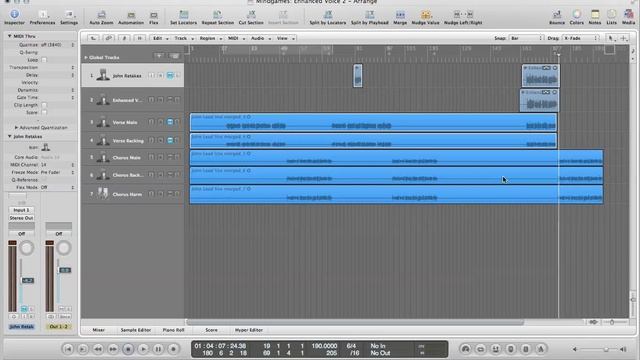This screenshot has width=640, height=360.
Task: Toggle the Clip Length checkbox
Action: [x=44, y=105]
